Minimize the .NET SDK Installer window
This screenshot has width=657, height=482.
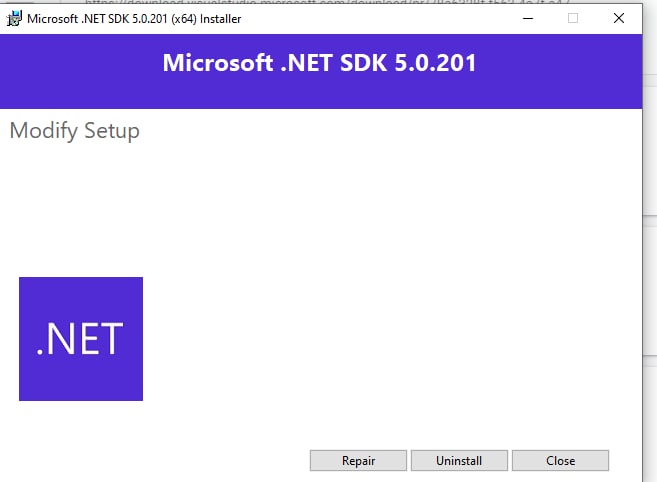point(528,18)
